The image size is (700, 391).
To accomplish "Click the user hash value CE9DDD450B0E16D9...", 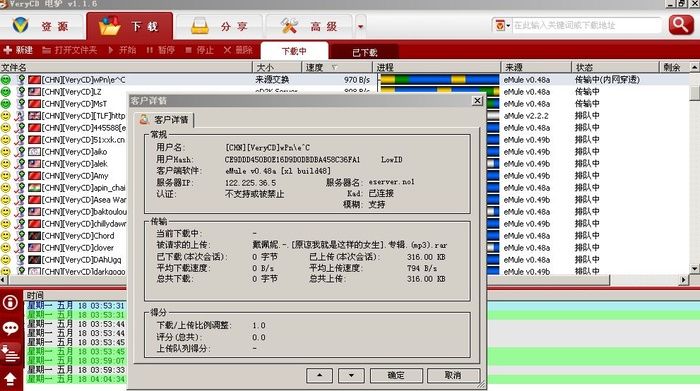I will point(292,159).
